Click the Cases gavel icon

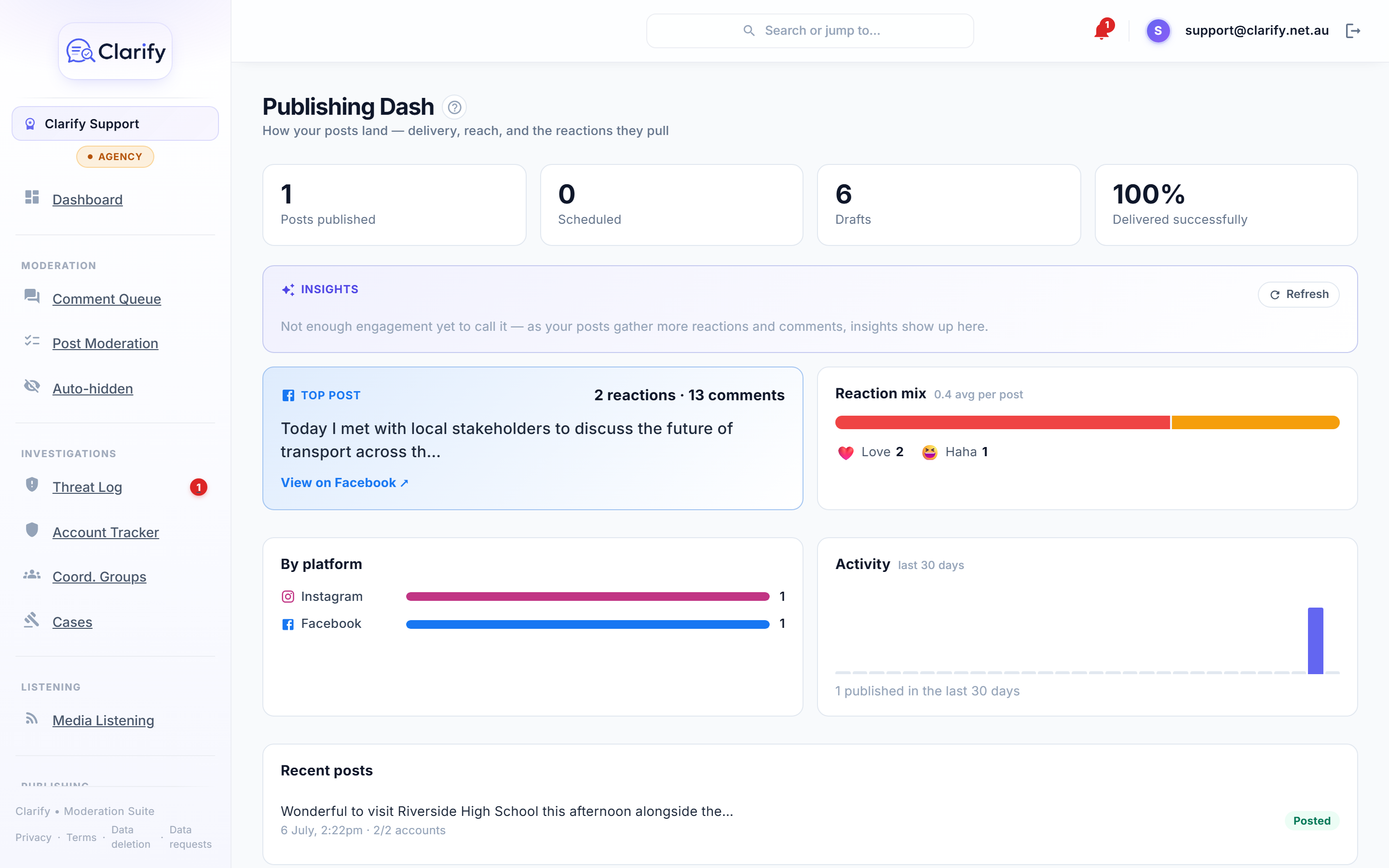[x=32, y=620]
